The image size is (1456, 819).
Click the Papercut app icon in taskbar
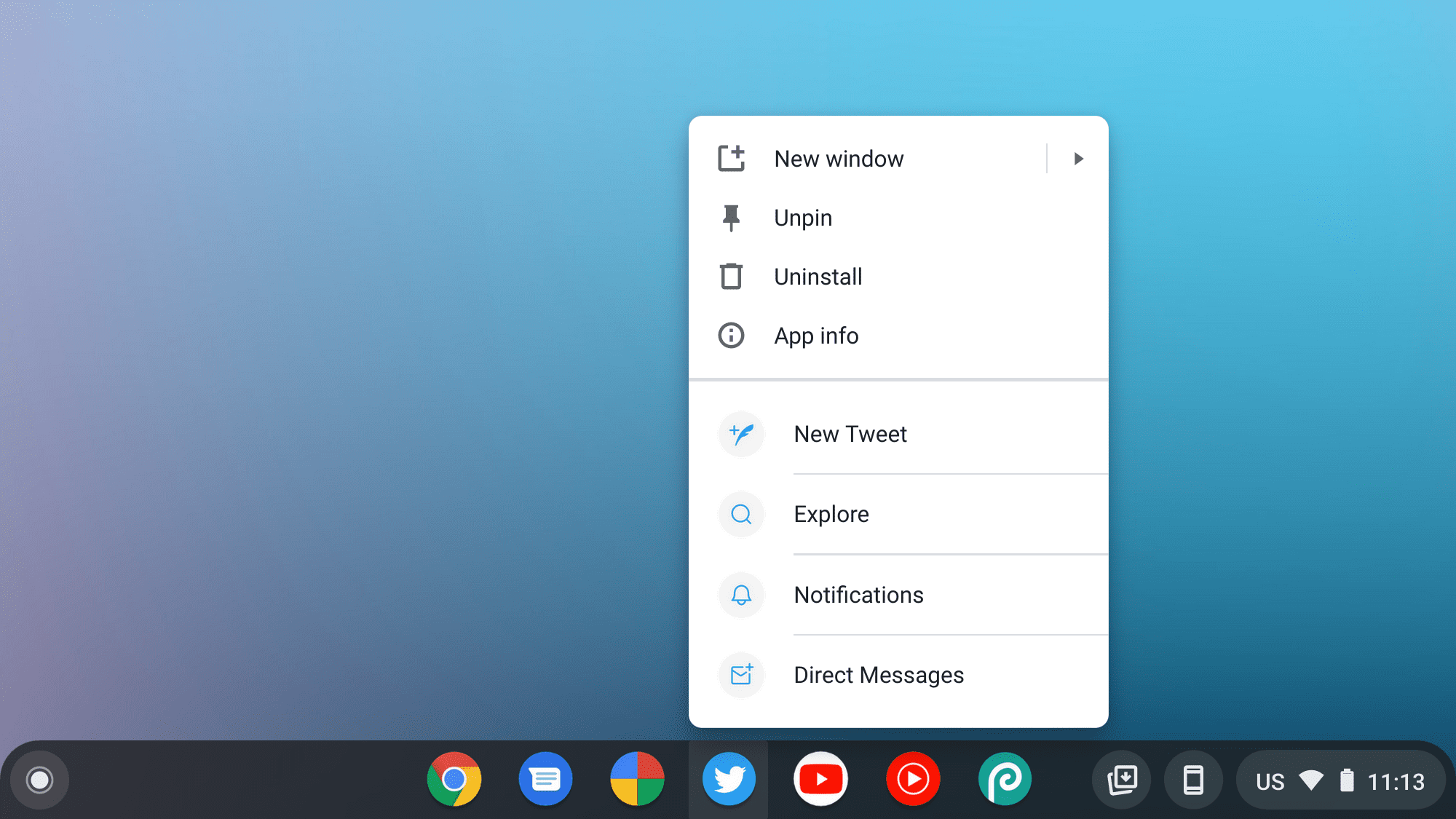[x=1004, y=779]
